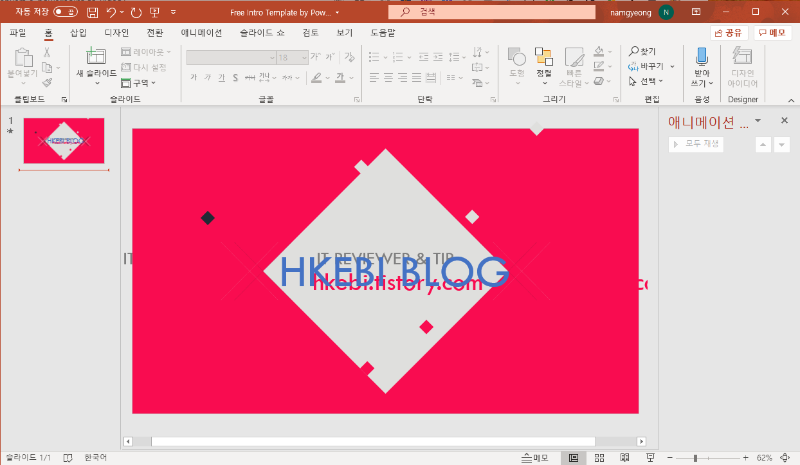800x465 pixels.
Task: Click the Shapes (도형) icon
Action: coord(517,56)
